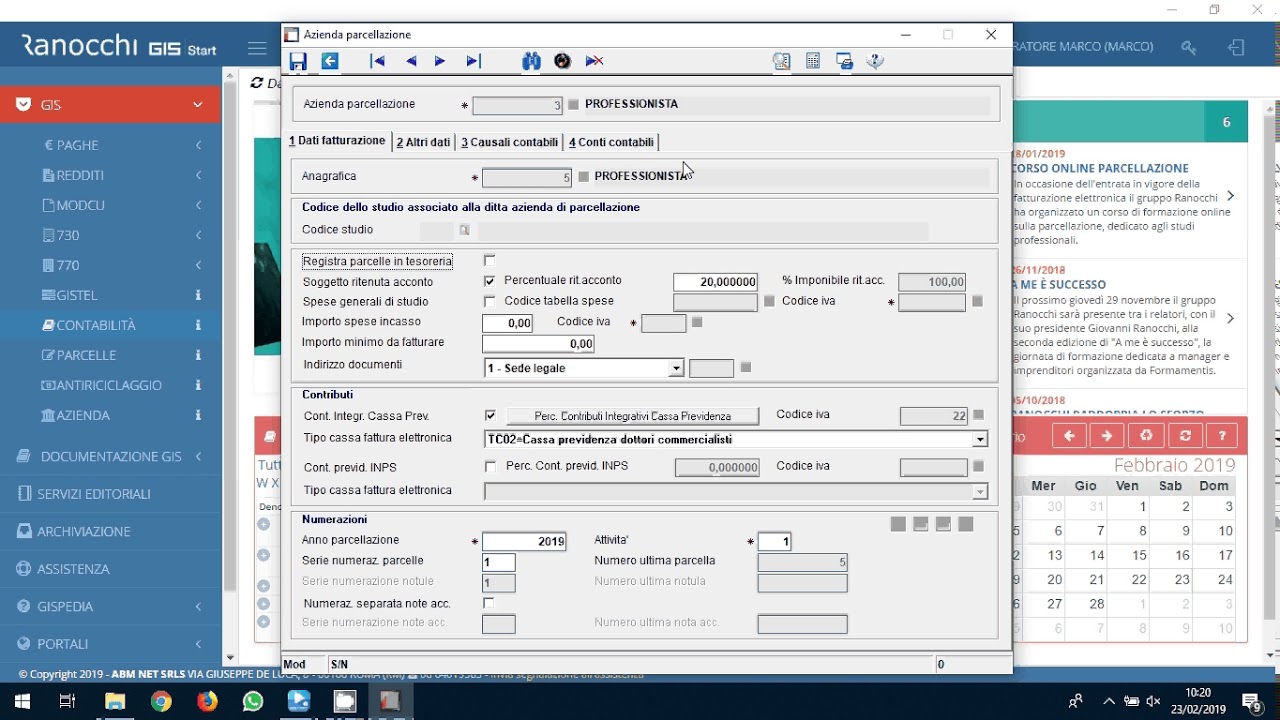Click the delete record arrow-with-X icon
This screenshot has width=1280, height=720.
click(594, 62)
